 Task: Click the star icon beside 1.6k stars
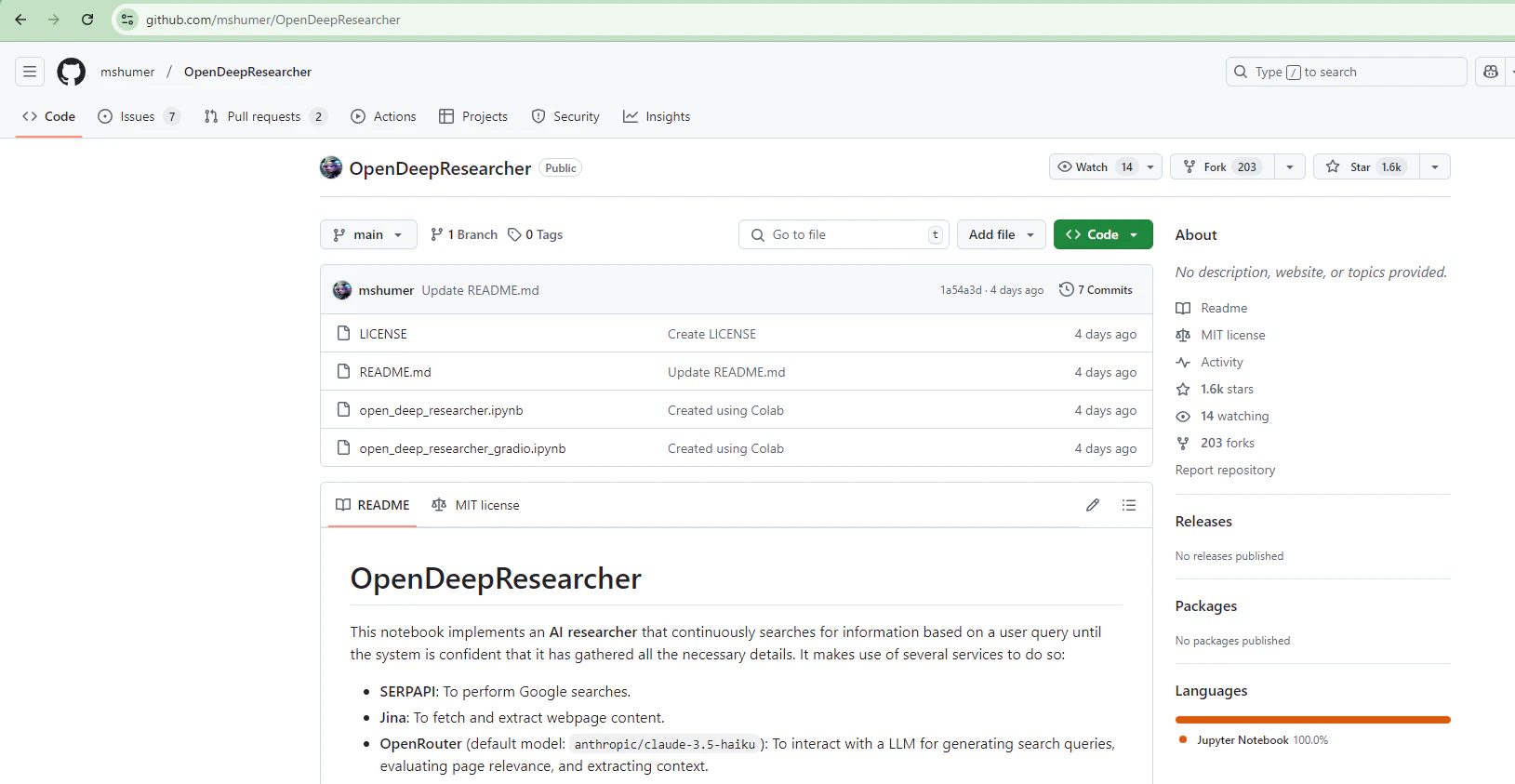pos(1183,389)
